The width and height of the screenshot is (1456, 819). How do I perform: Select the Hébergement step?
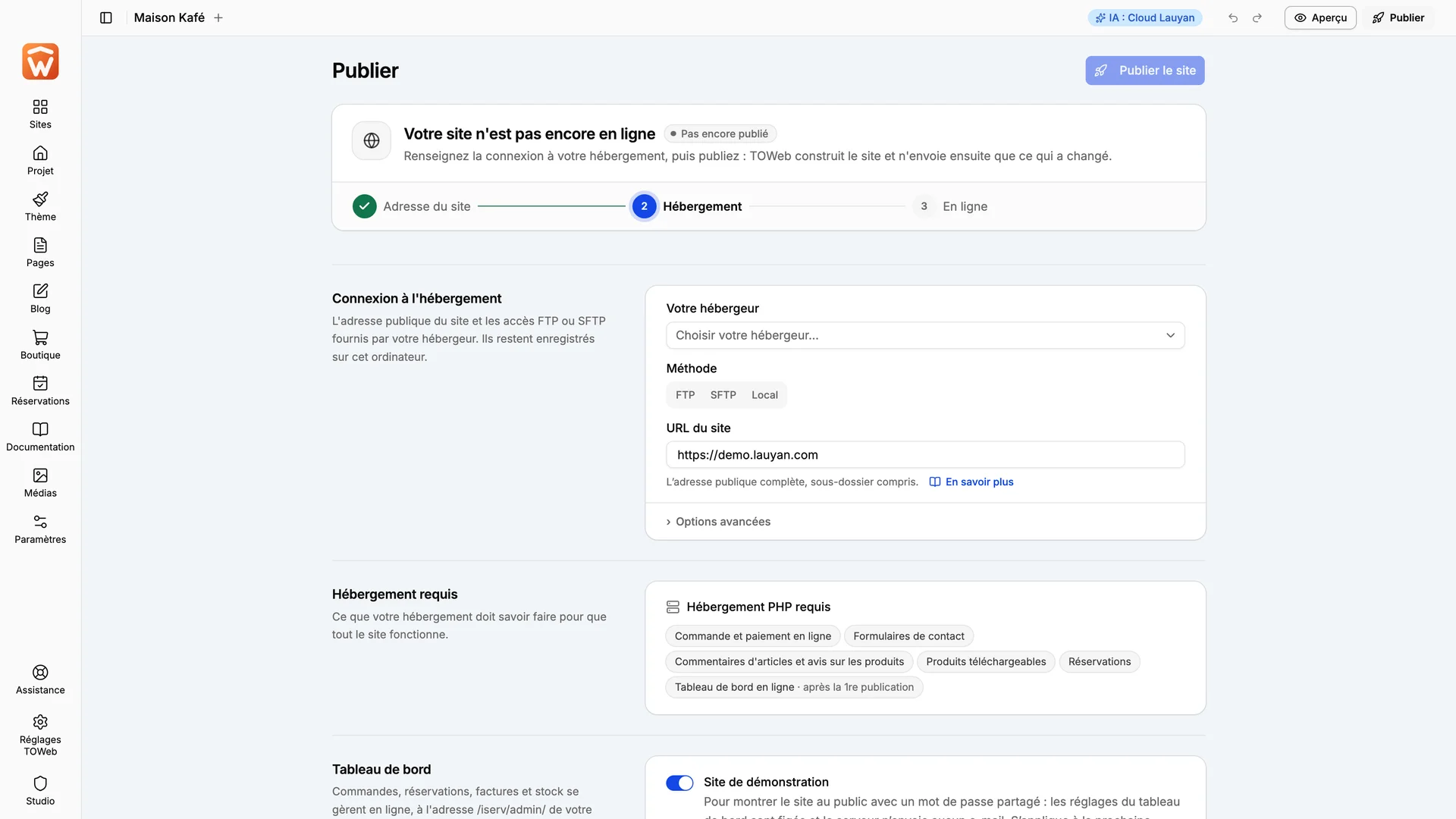(687, 206)
